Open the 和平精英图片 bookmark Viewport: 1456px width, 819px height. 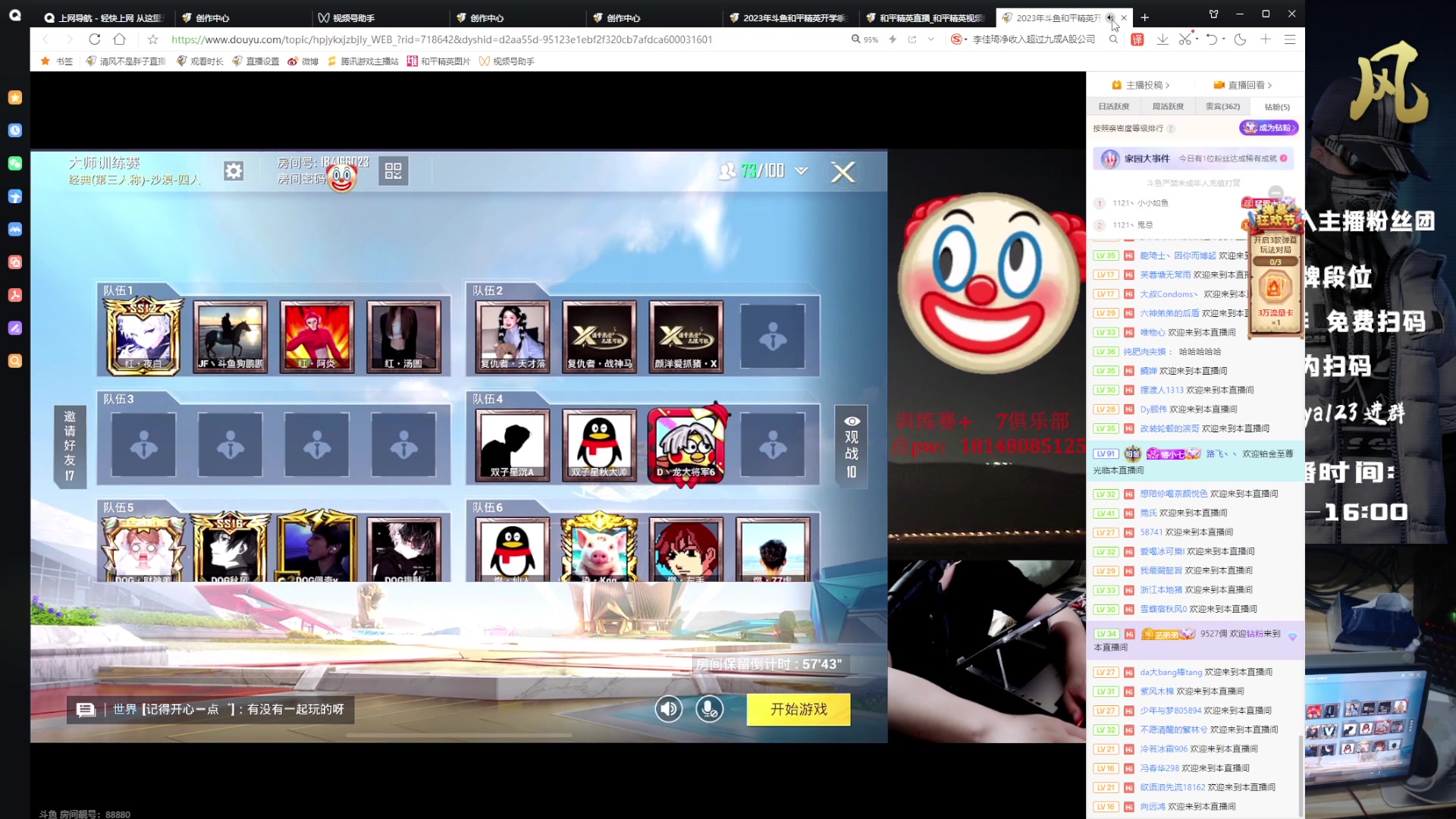439,61
